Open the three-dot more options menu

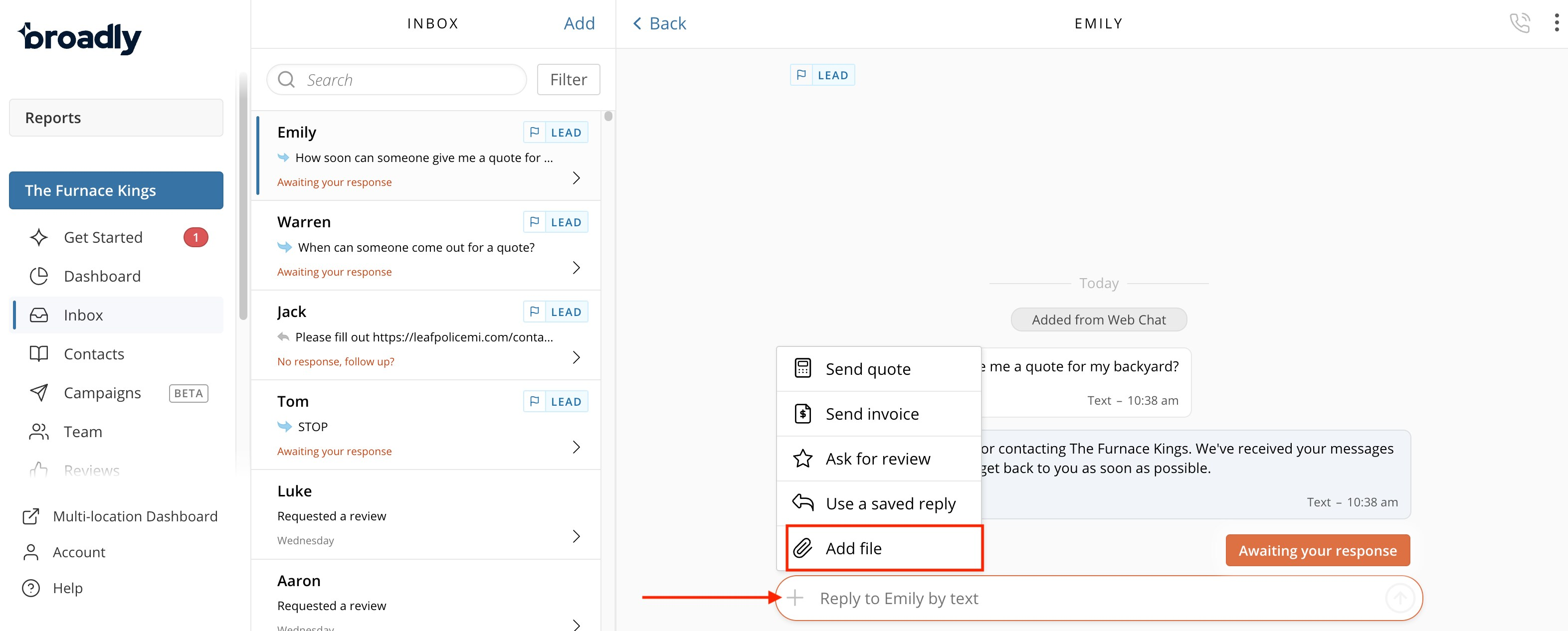(1556, 23)
